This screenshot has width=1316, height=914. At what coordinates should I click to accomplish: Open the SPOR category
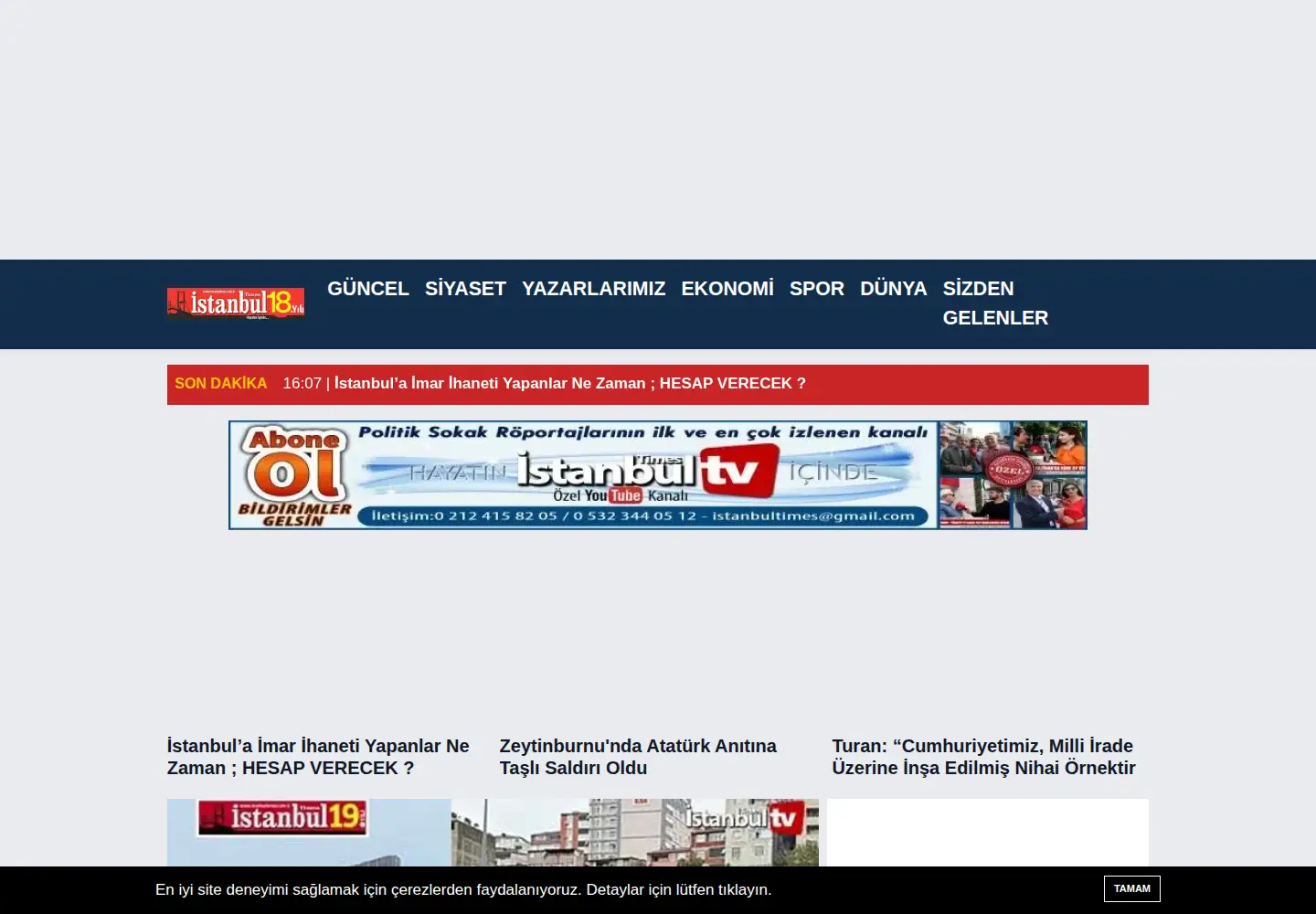click(817, 289)
